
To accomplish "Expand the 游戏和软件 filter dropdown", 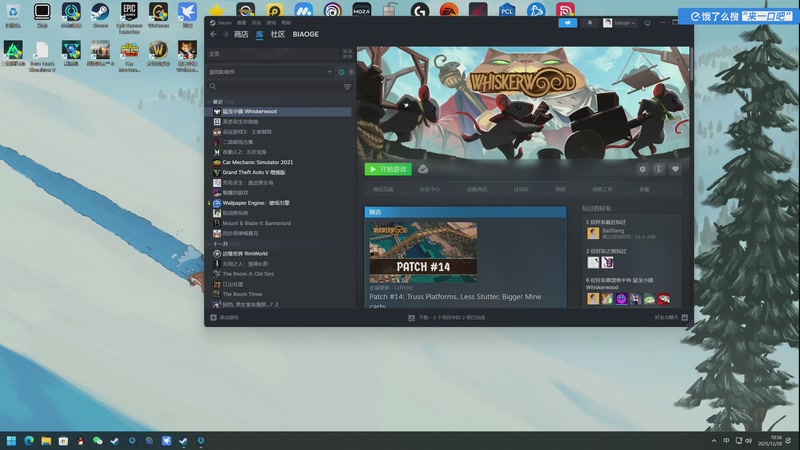I will point(270,72).
